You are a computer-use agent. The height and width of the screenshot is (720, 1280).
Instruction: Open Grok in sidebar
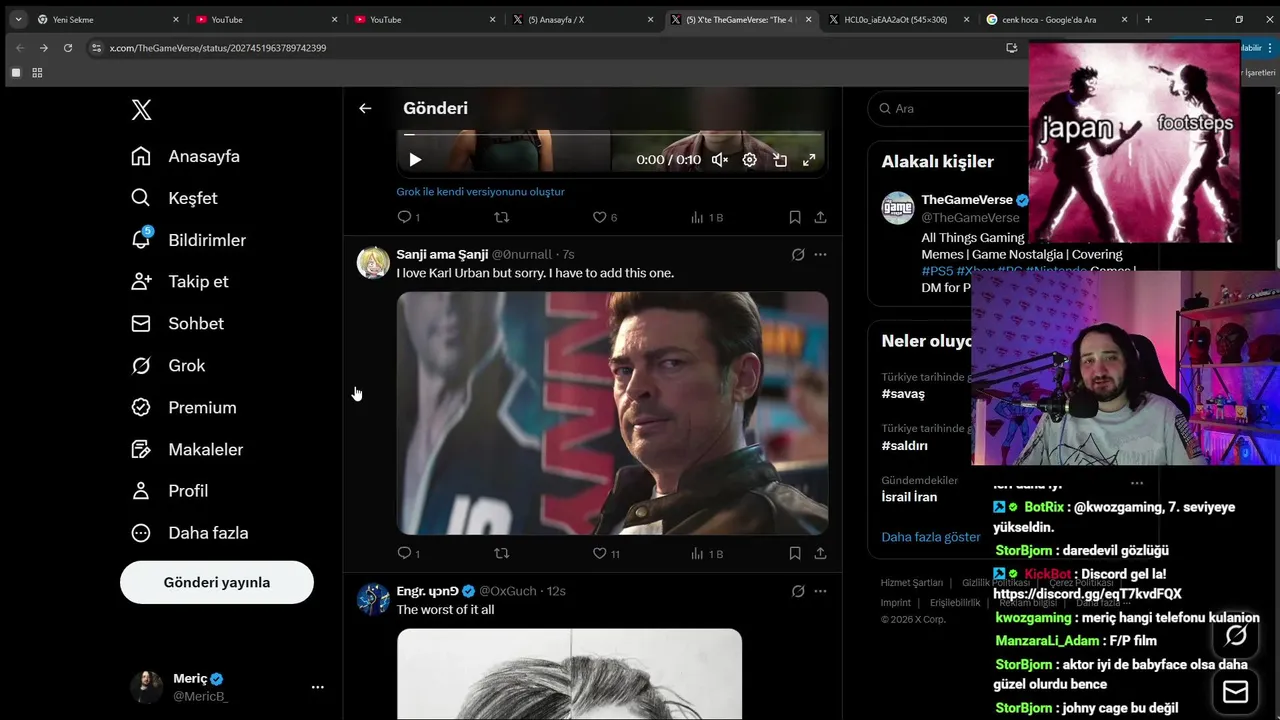pyautogui.click(x=168, y=365)
